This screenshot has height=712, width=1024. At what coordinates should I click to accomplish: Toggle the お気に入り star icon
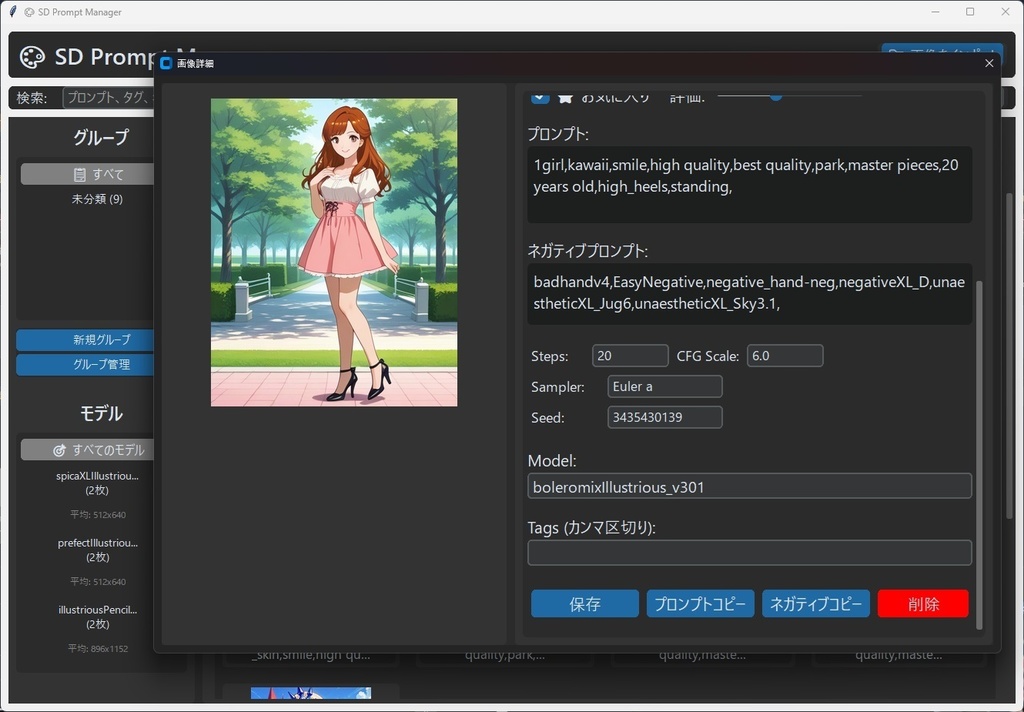(x=565, y=97)
